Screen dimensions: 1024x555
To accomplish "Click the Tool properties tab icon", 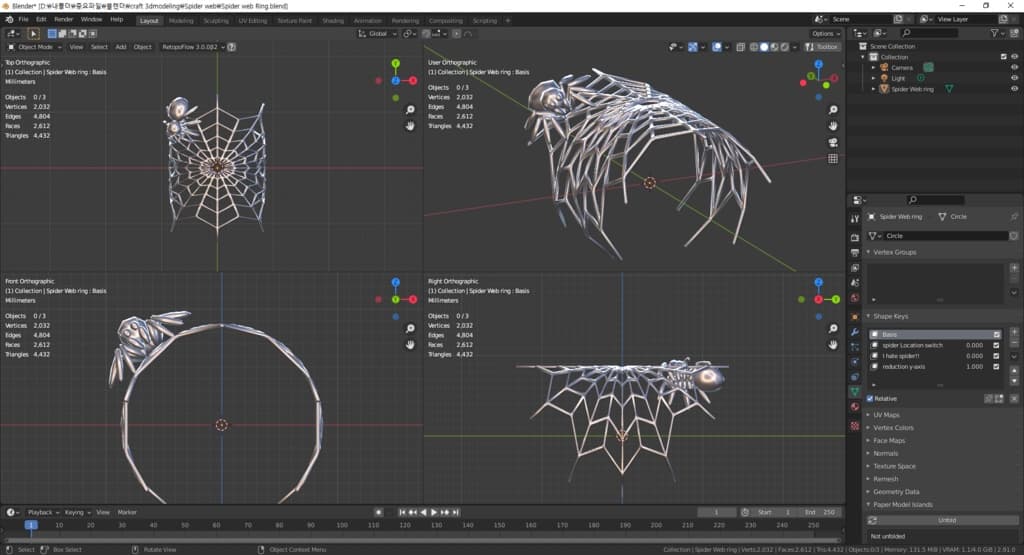I will point(854,218).
